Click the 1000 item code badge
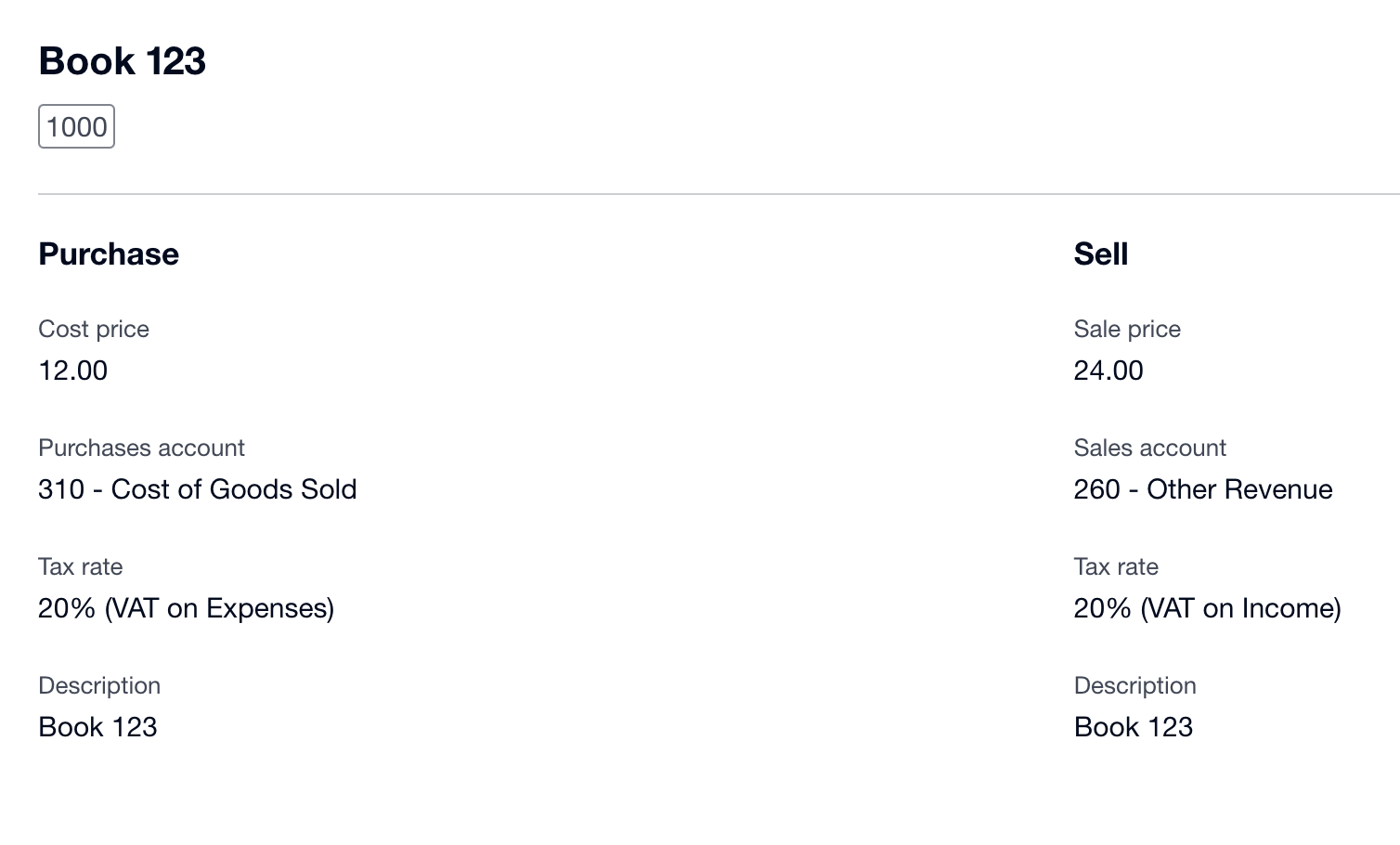This screenshot has width=1400, height=845. tap(76, 127)
